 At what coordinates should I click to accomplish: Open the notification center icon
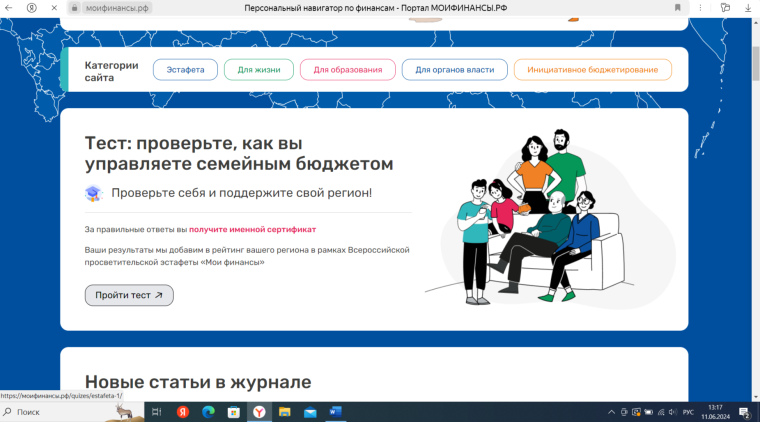pos(744,412)
